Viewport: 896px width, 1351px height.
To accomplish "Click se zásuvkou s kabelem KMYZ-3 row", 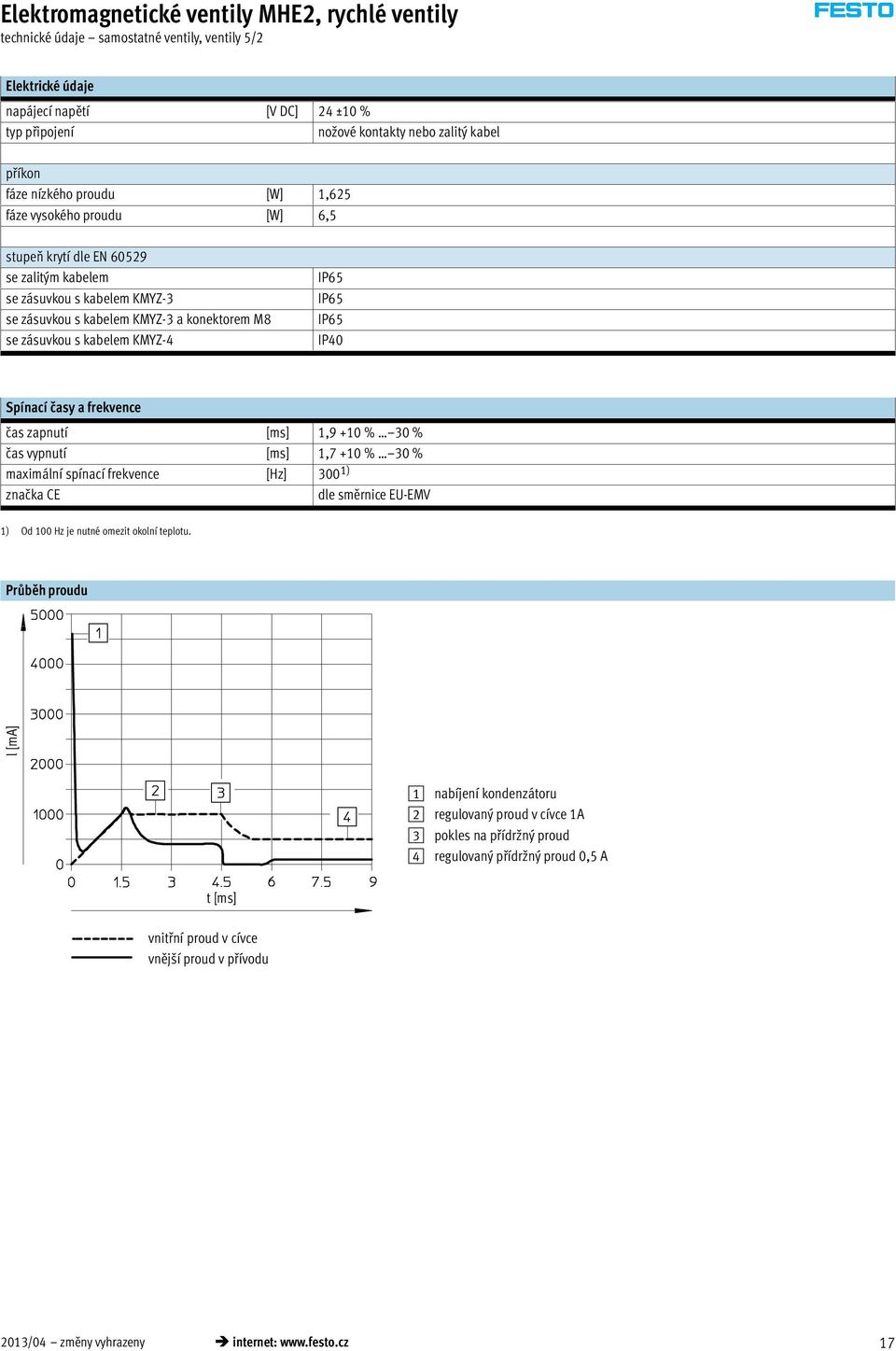I will 448,299.
